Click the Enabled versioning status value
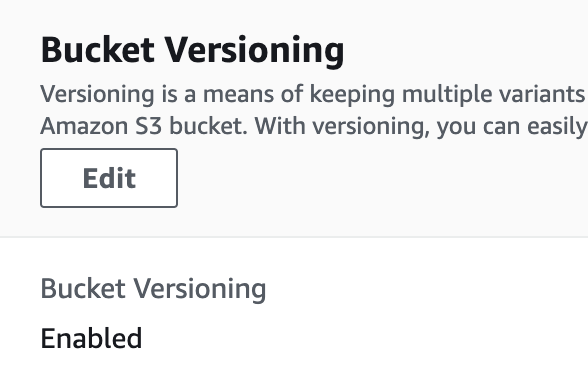The width and height of the screenshot is (588, 384). click(91, 338)
